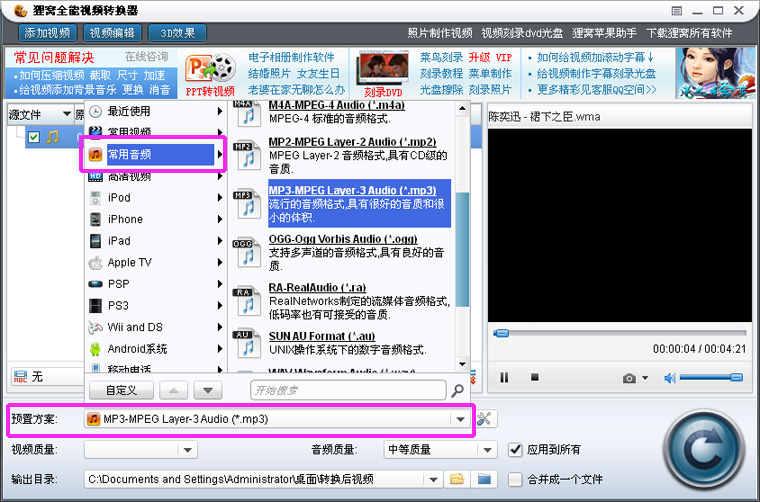Click the 自定义 button
Screen dimensions: 760x502
[x=121, y=391]
